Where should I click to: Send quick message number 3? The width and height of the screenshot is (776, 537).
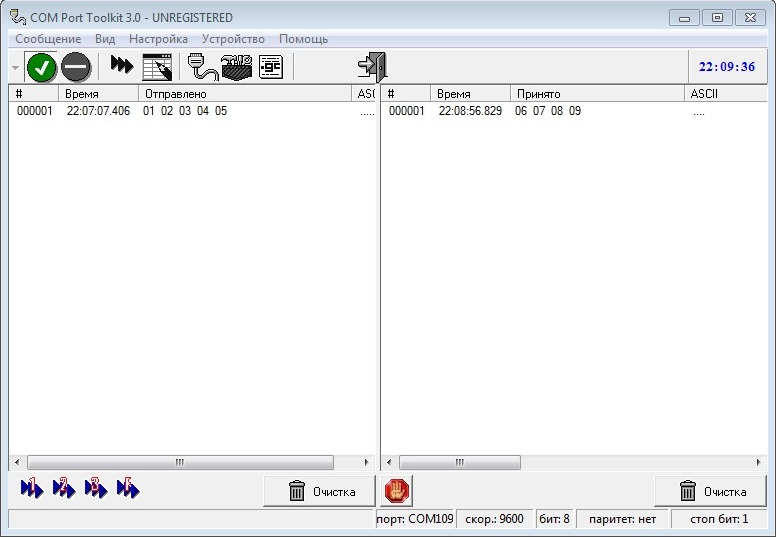click(x=96, y=488)
